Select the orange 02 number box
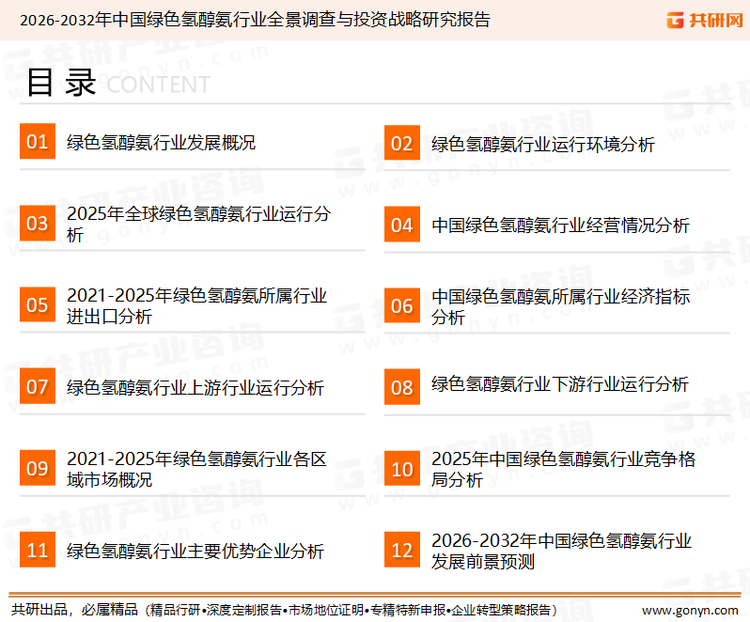This screenshot has height=622, width=750. click(402, 143)
